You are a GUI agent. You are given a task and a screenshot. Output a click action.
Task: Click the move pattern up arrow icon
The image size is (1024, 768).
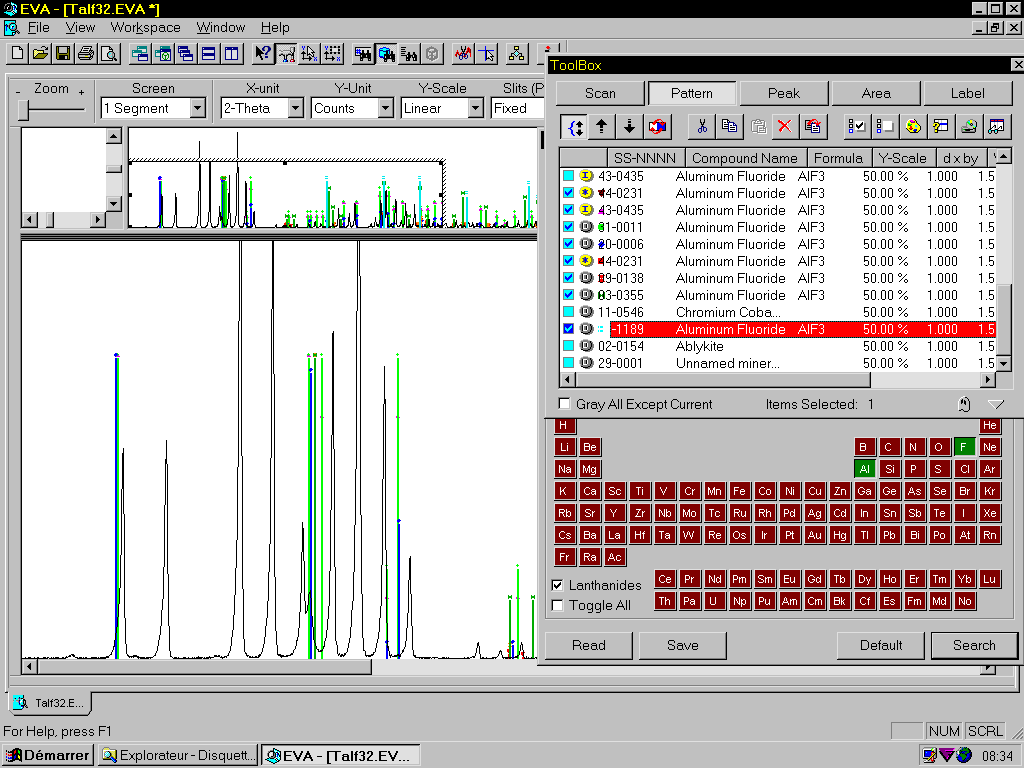(x=601, y=126)
